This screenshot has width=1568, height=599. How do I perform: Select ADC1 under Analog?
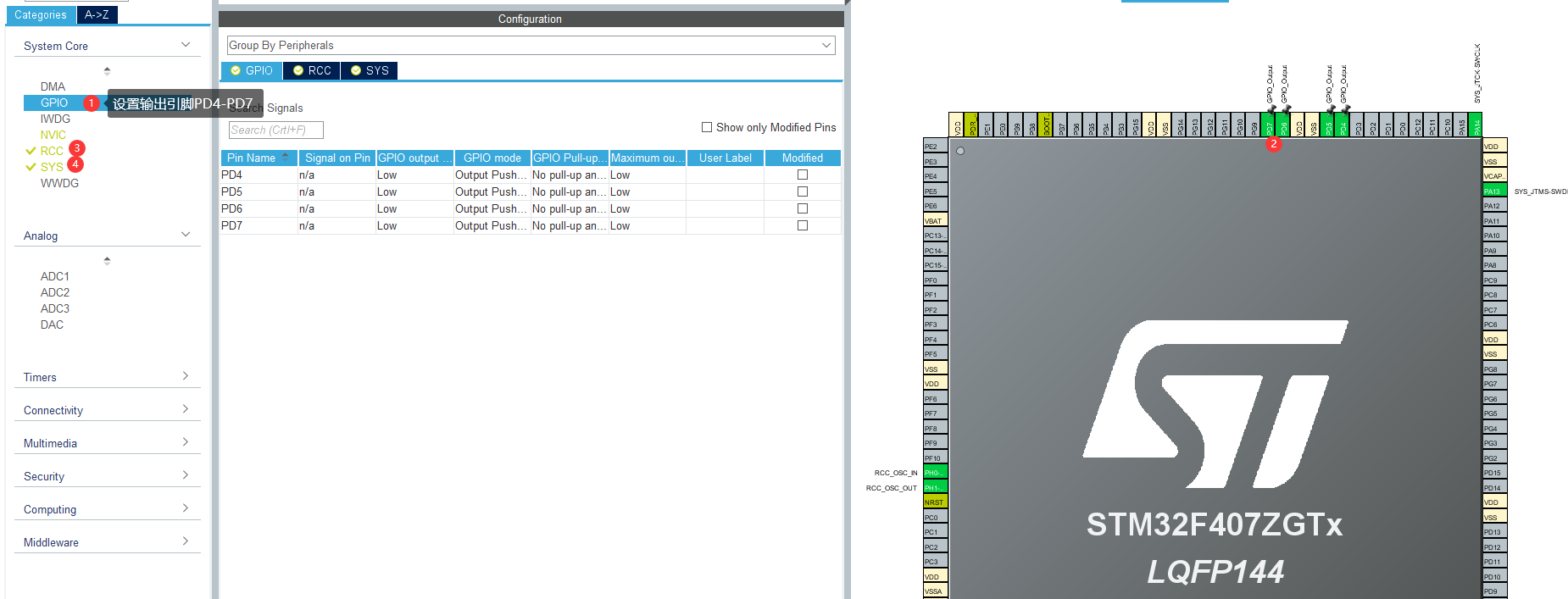coord(55,276)
